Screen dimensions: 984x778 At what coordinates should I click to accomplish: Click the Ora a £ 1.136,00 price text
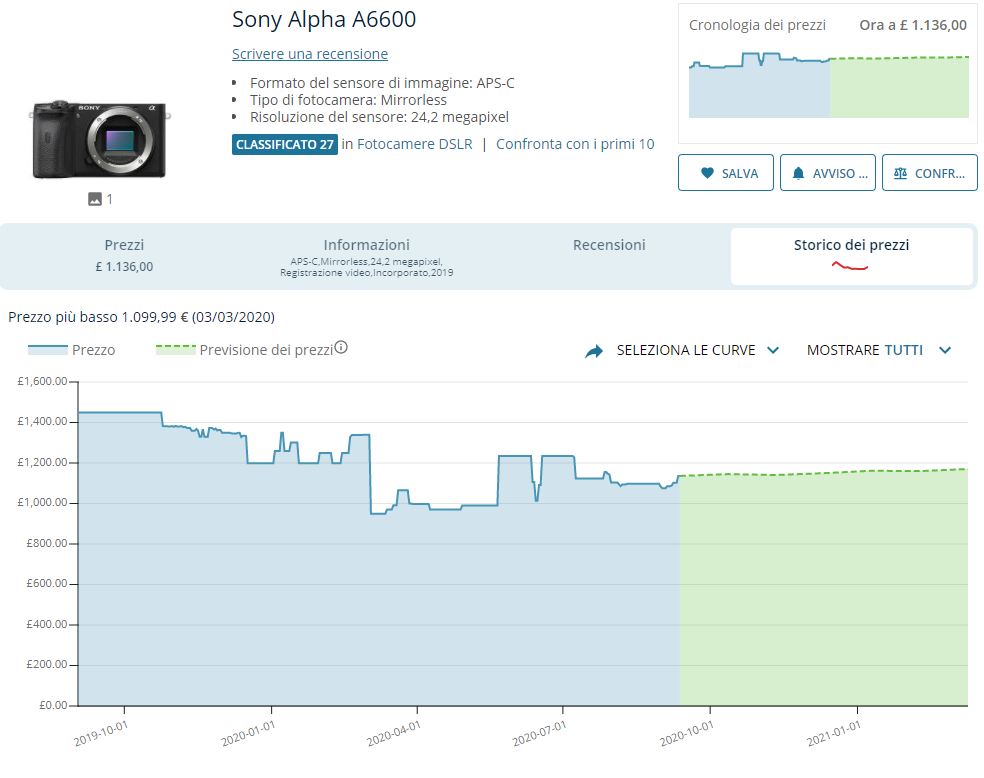[x=913, y=25]
